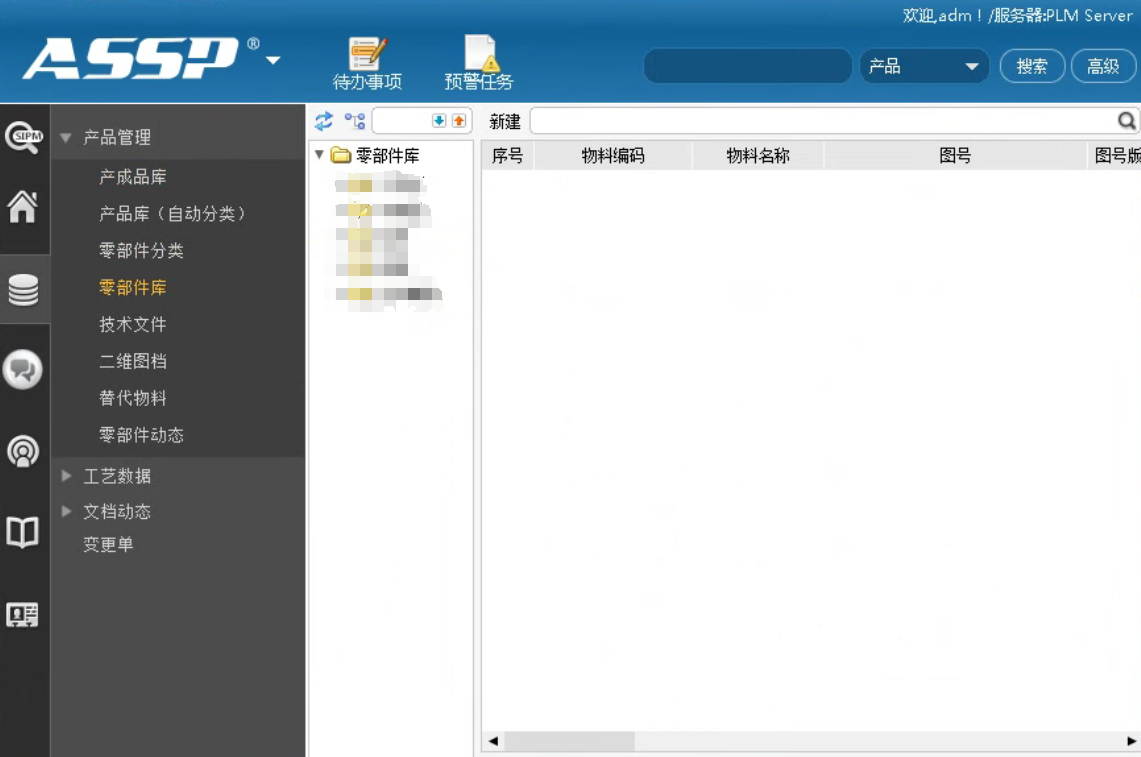Click the scroll left arrow
The image size is (1141, 757).
(x=493, y=741)
